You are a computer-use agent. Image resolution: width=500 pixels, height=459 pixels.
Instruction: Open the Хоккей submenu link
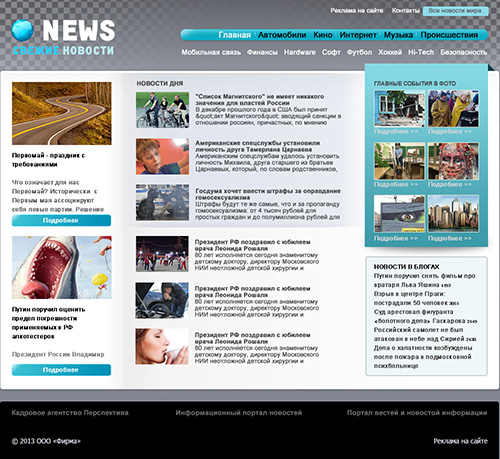pos(390,52)
